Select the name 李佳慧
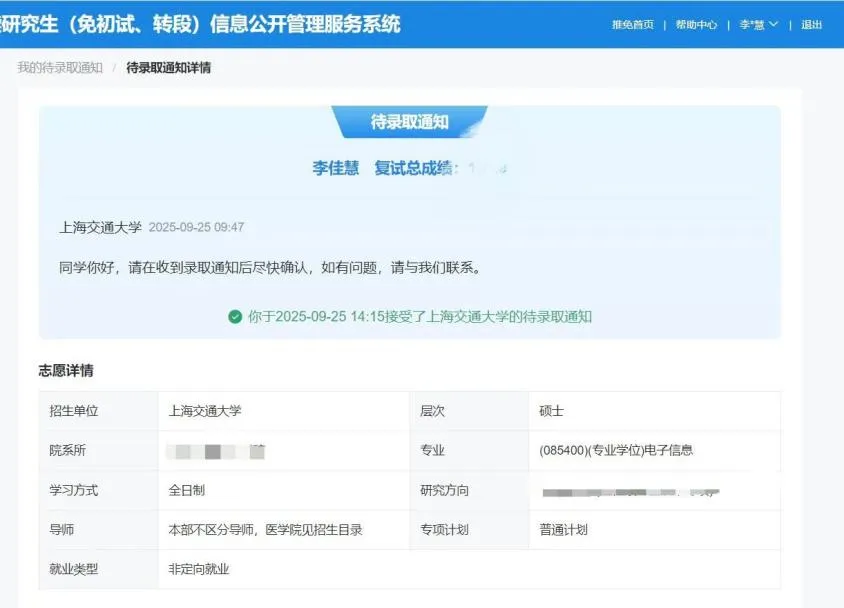 (335, 168)
